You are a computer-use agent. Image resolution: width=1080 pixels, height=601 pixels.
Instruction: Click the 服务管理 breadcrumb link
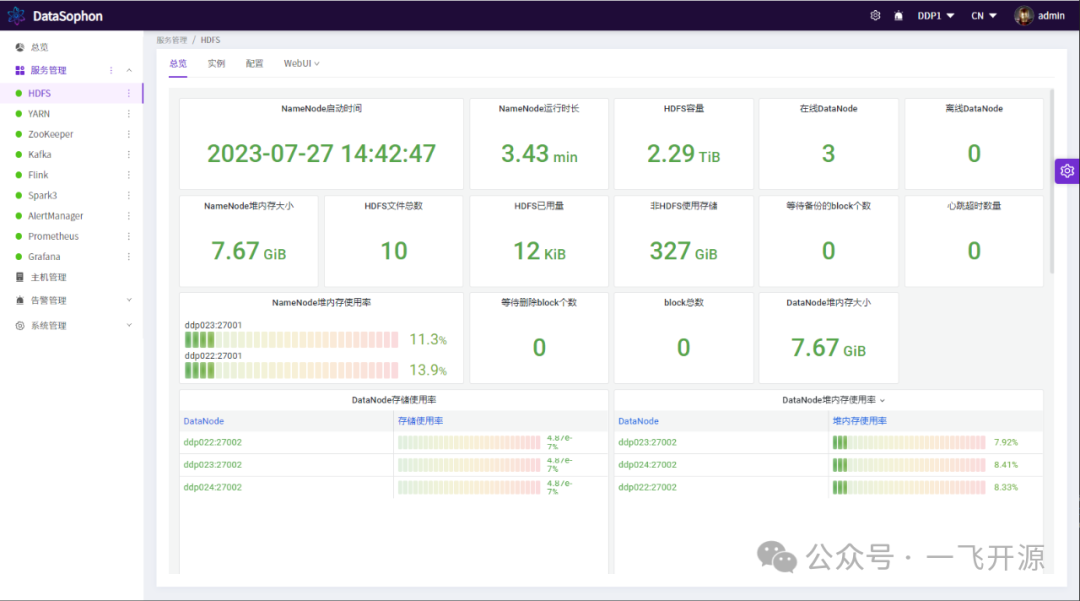point(171,40)
